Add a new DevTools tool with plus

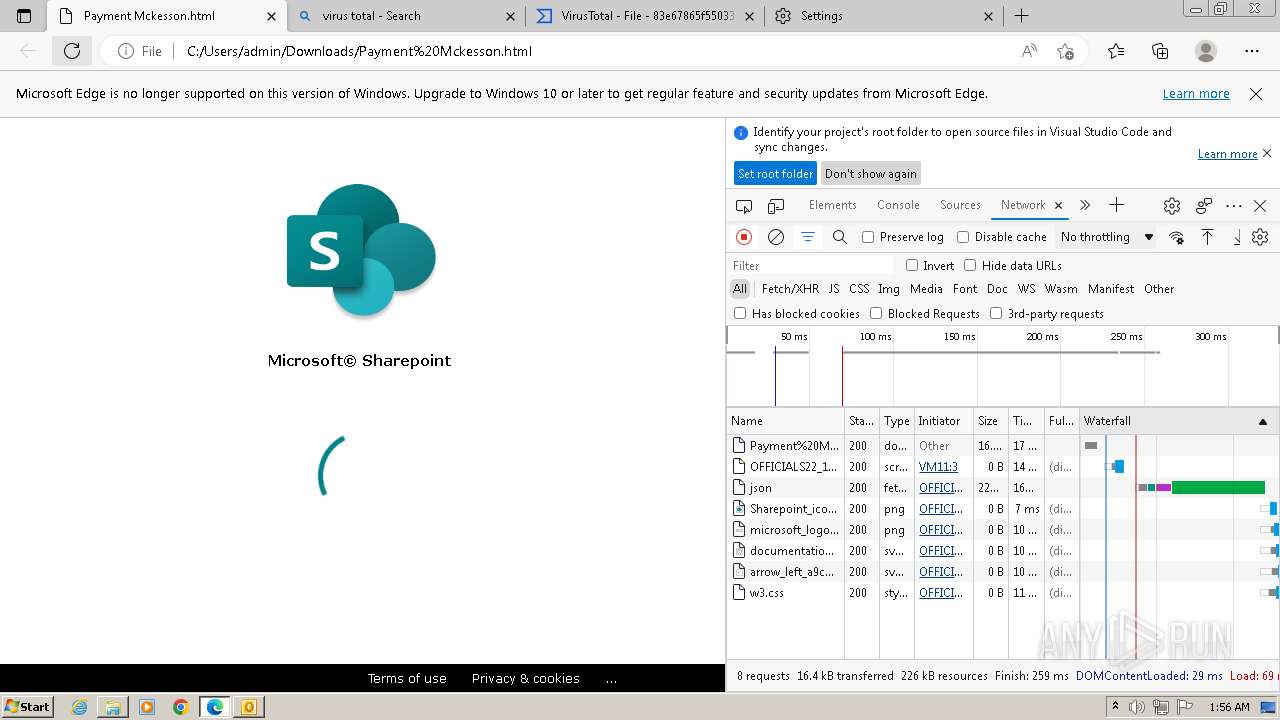tap(1117, 205)
